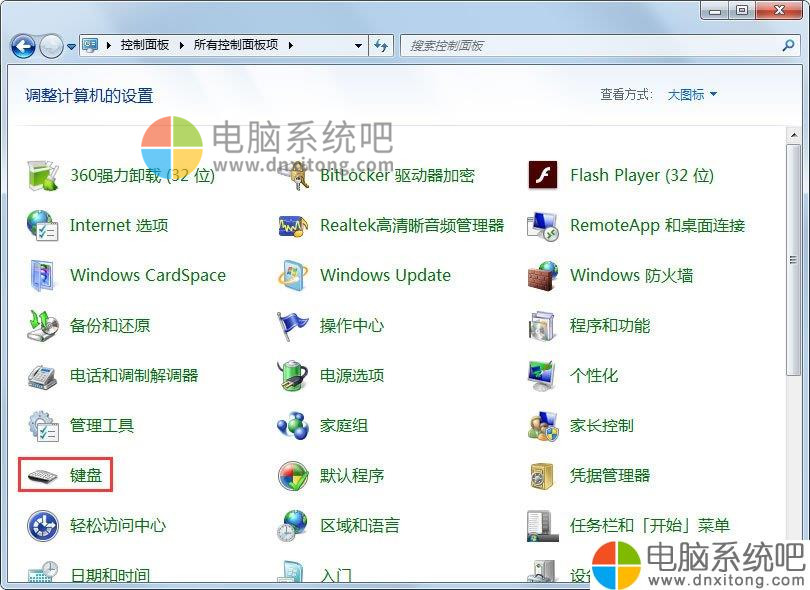
Task: Click the Windows Update icon
Action: [x=293, y=275]
